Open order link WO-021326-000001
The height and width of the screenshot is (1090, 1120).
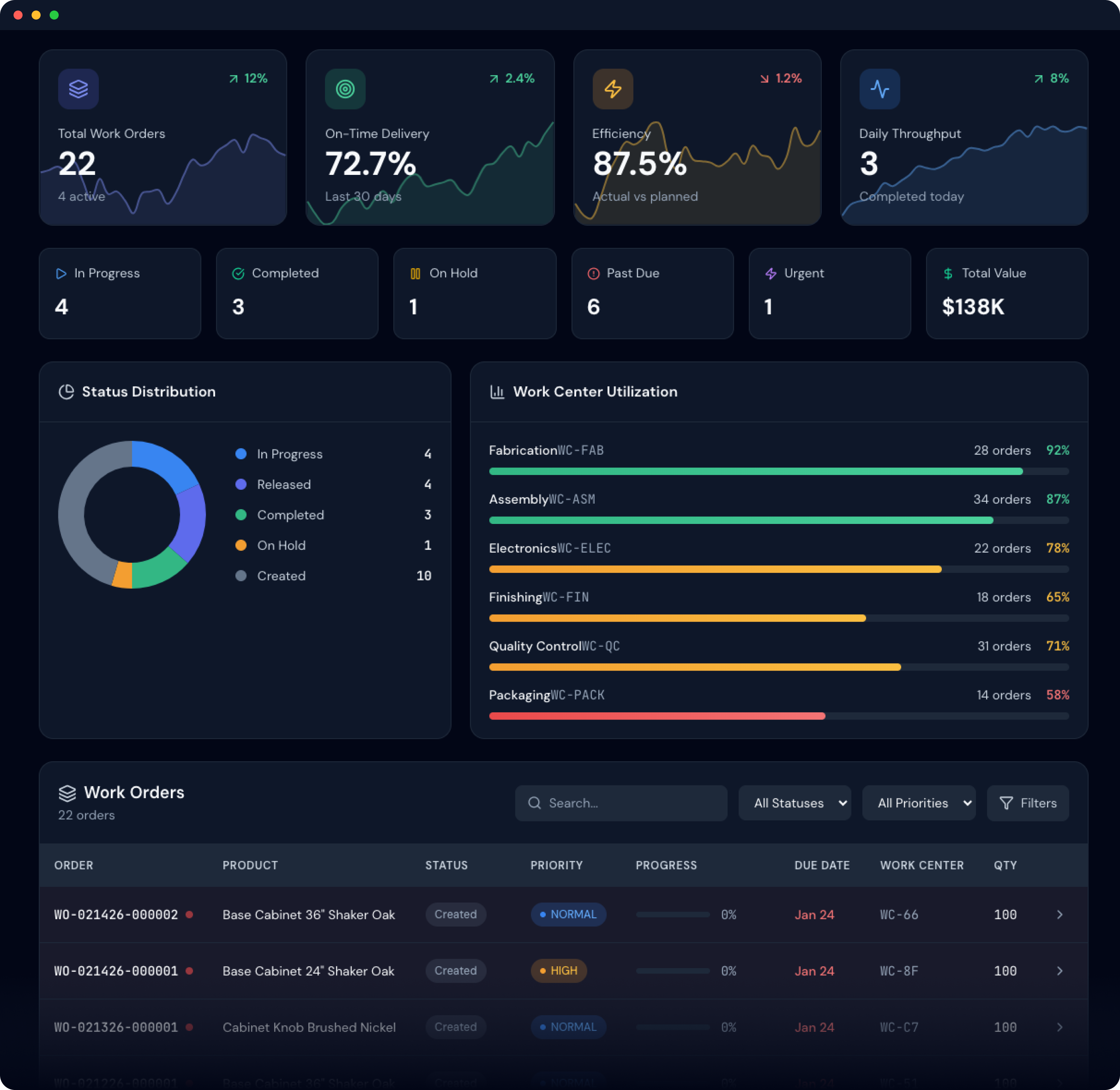[x=115, y=1027]
